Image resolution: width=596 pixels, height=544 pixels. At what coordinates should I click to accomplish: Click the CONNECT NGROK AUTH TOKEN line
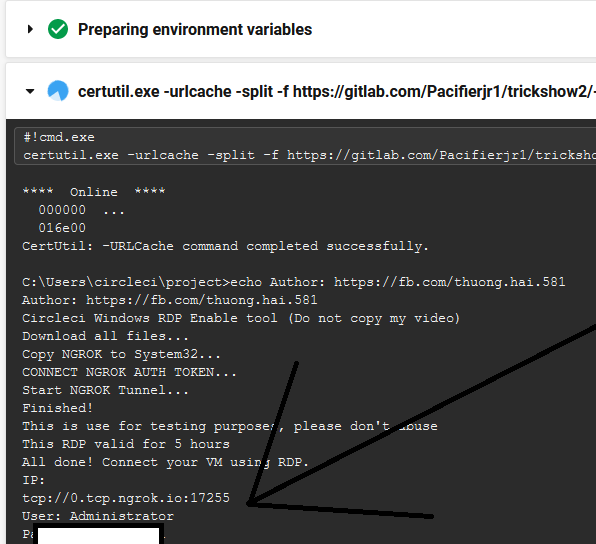tap(129, 372)
